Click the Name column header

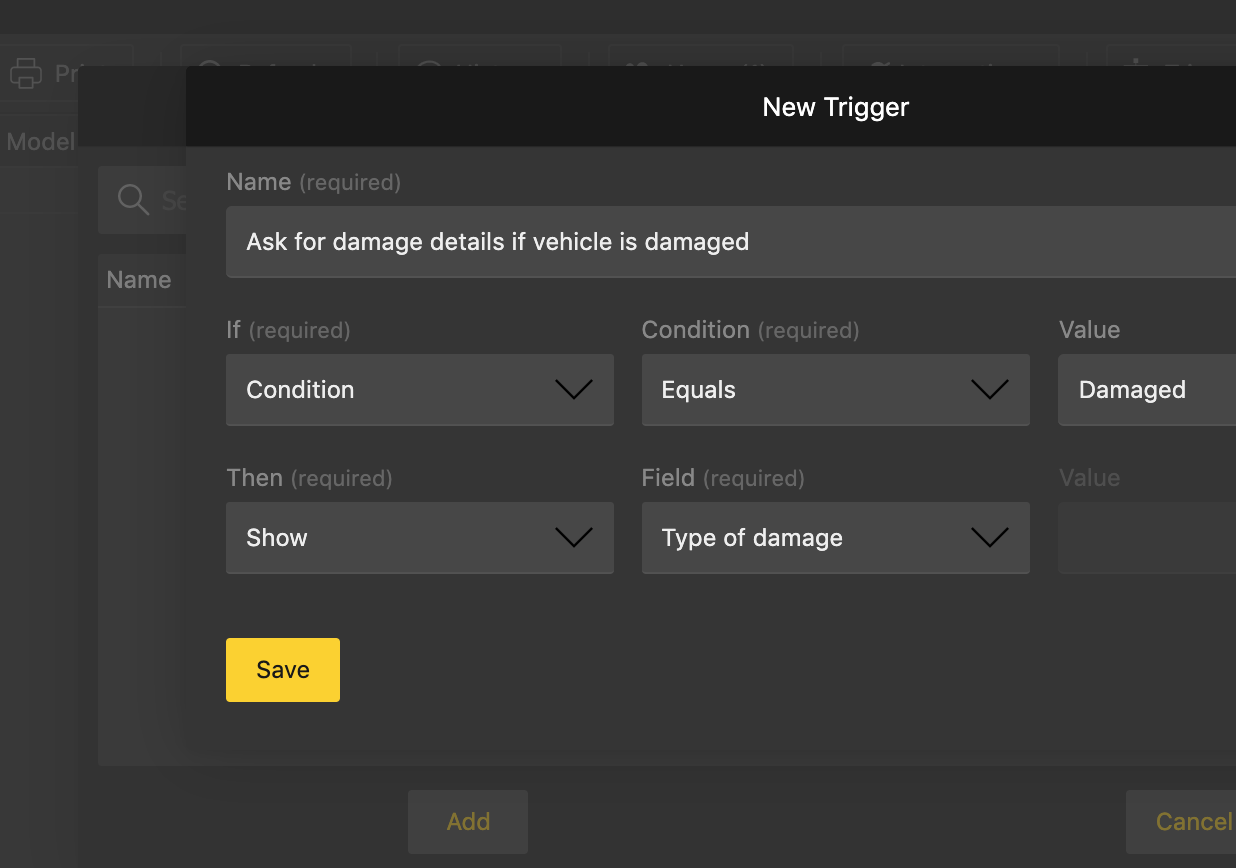(x=139, y=280)
